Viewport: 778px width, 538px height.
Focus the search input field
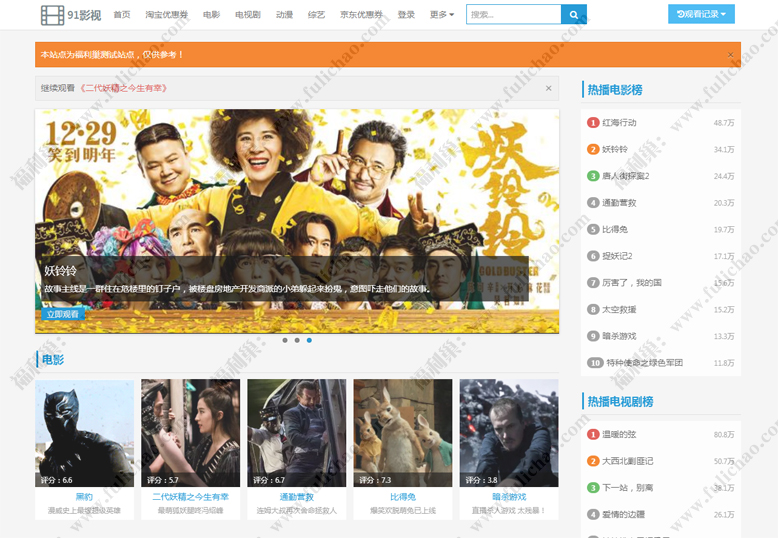tap(514, 14)
